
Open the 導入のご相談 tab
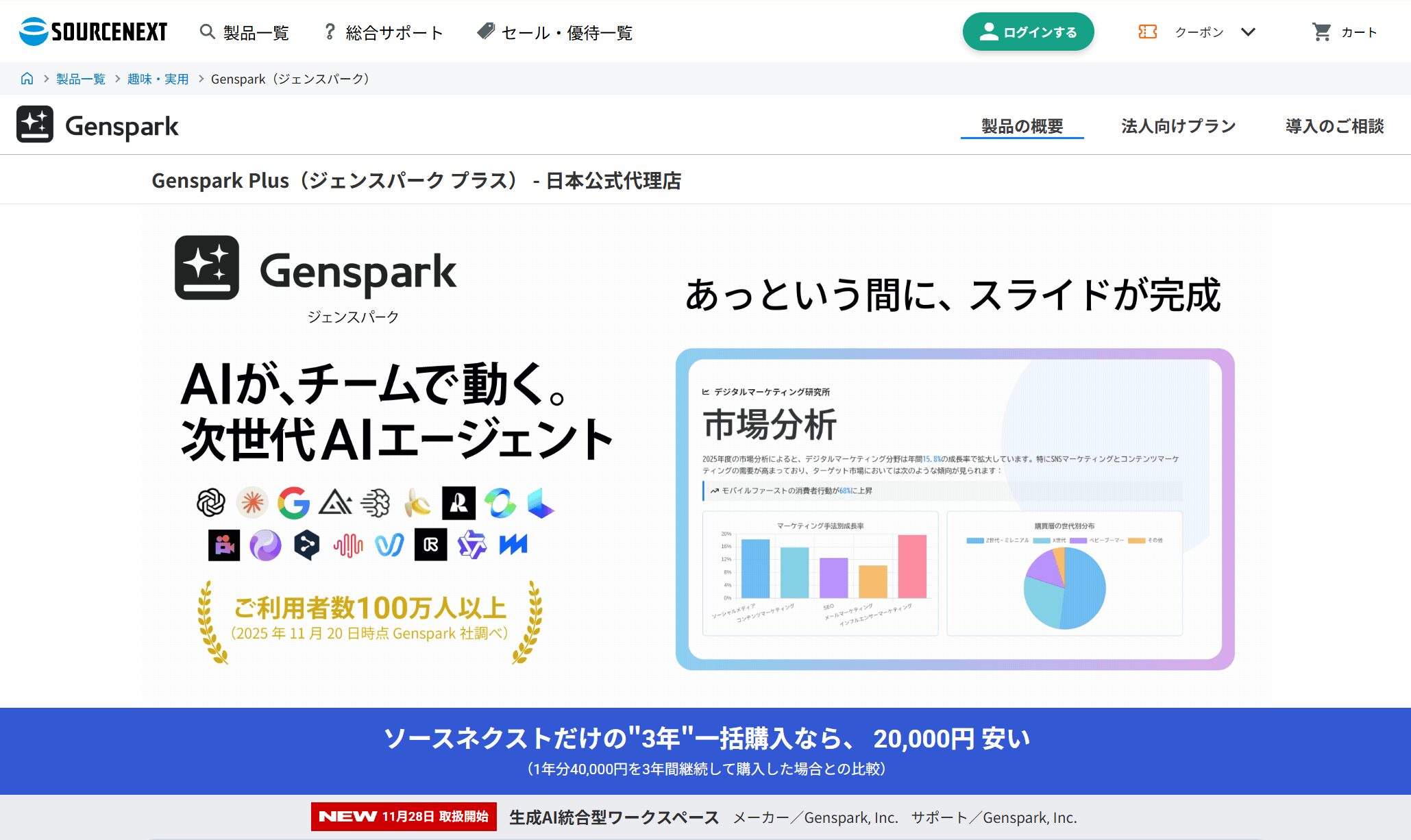(x=1334, y=126)
